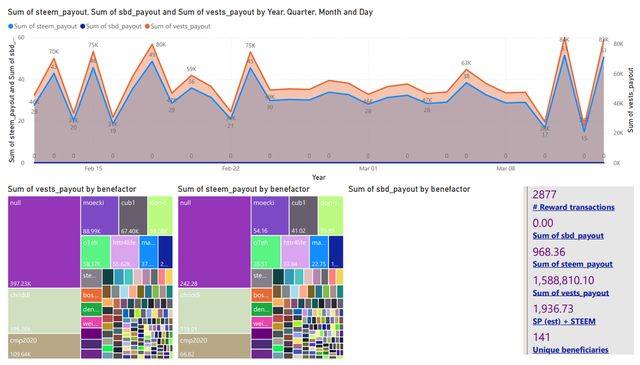Click the Sum of steem_payout by benefactor title
The width and height of the screenshot is (640, 365).
(244, 189)
